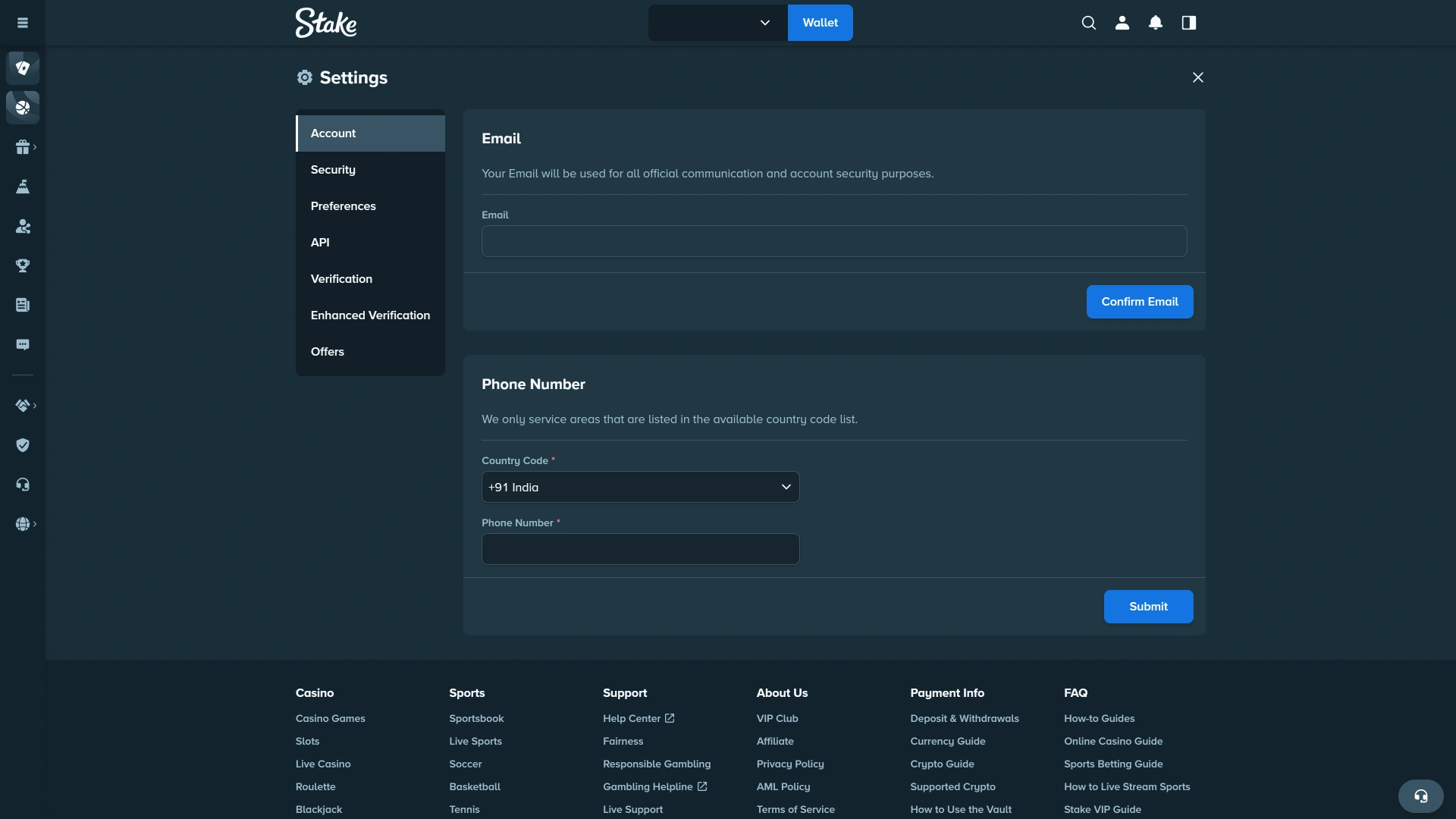Open the Slots footer link
Screen dimensions: 1456x819
click(307, 741)
